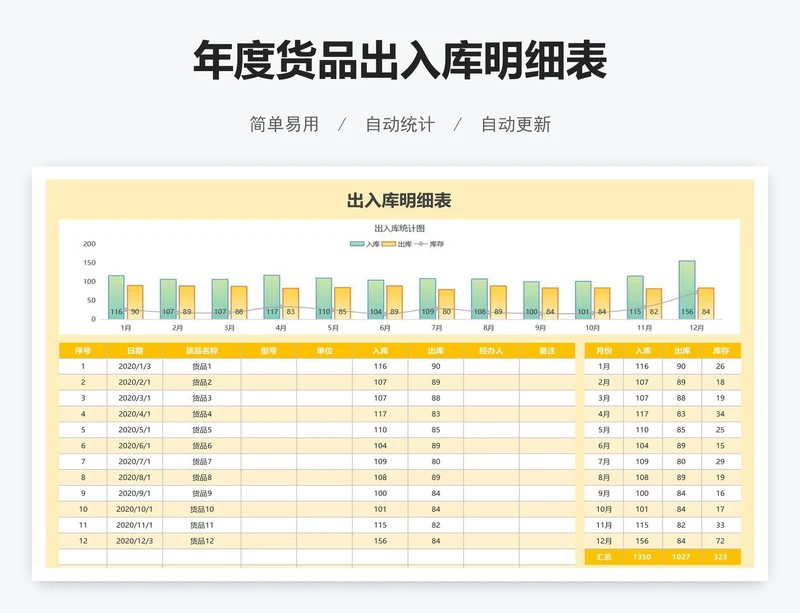The width and height of the screenshot is (800, 613).
Task: Select the 1350 total 入库 cell
Action: [x=642, y=557]
